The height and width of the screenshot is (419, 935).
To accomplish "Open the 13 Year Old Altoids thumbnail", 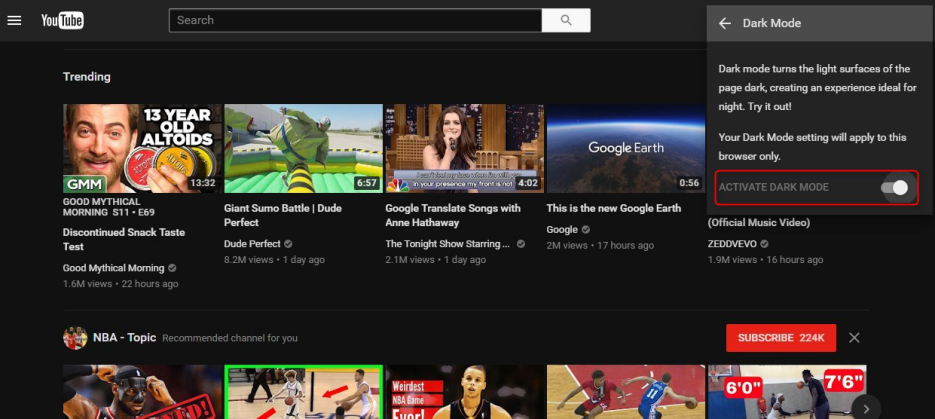I will 142,148.
